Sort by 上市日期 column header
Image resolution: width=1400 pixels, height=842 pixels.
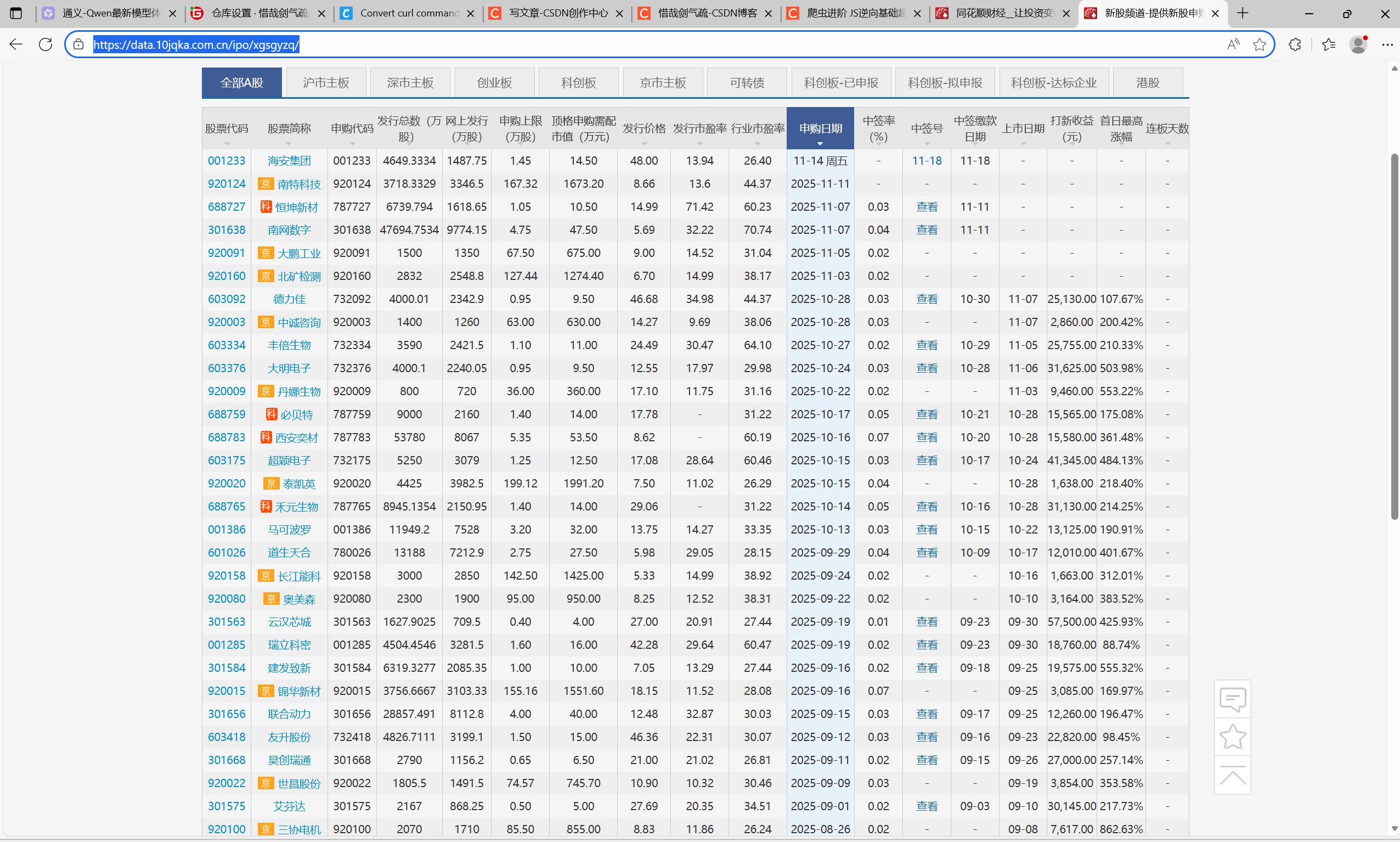(1023, 129)
